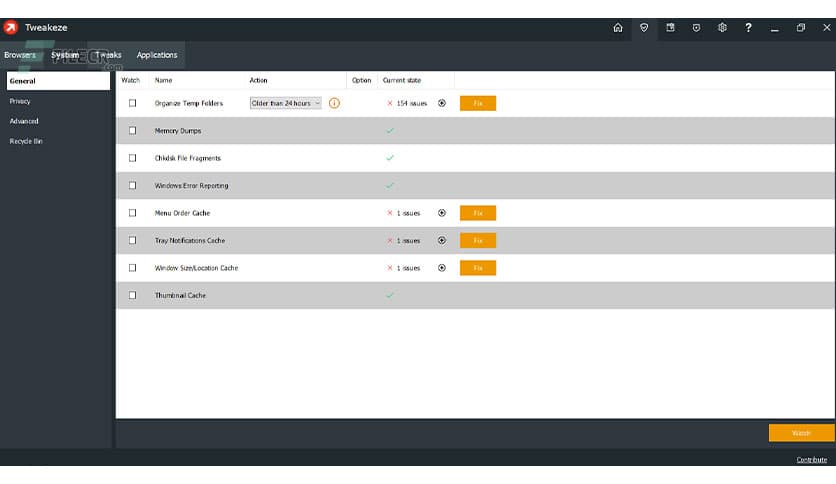The image size is (836, 484).
Task: Click the gear settings icon in title bar
Action: [722, 28]
